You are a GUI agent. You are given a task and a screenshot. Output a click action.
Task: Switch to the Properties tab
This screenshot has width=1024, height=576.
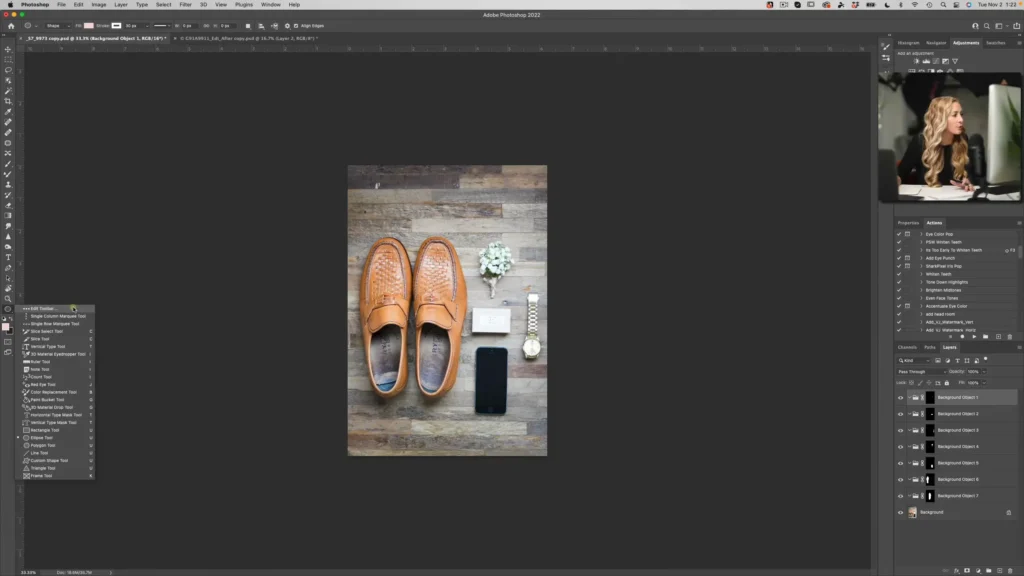(908, 223)
